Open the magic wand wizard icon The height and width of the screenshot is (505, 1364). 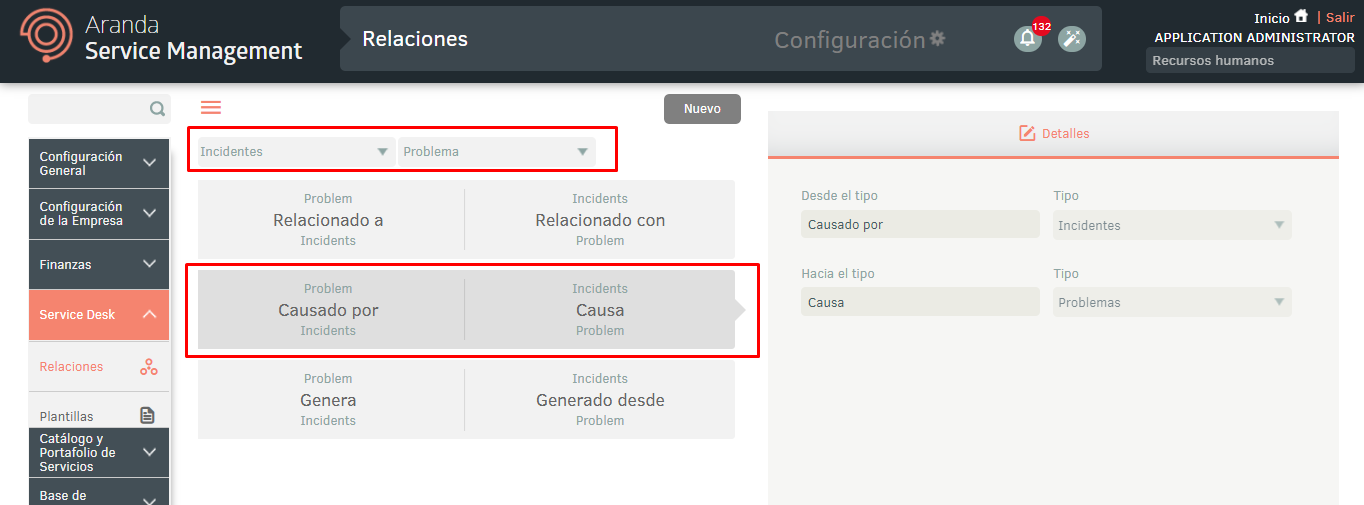click(1072, 39)
